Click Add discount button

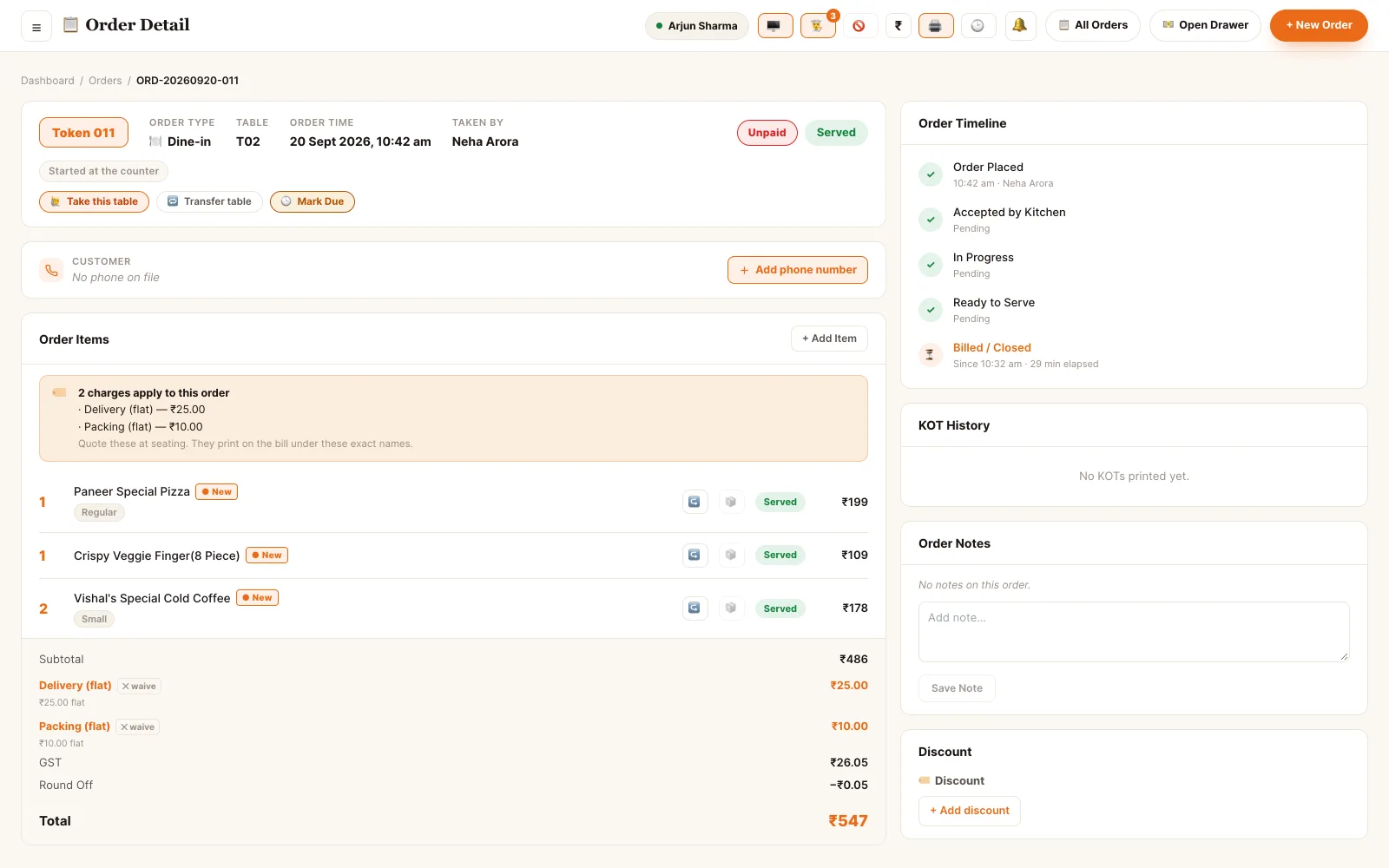pos(970,811)
